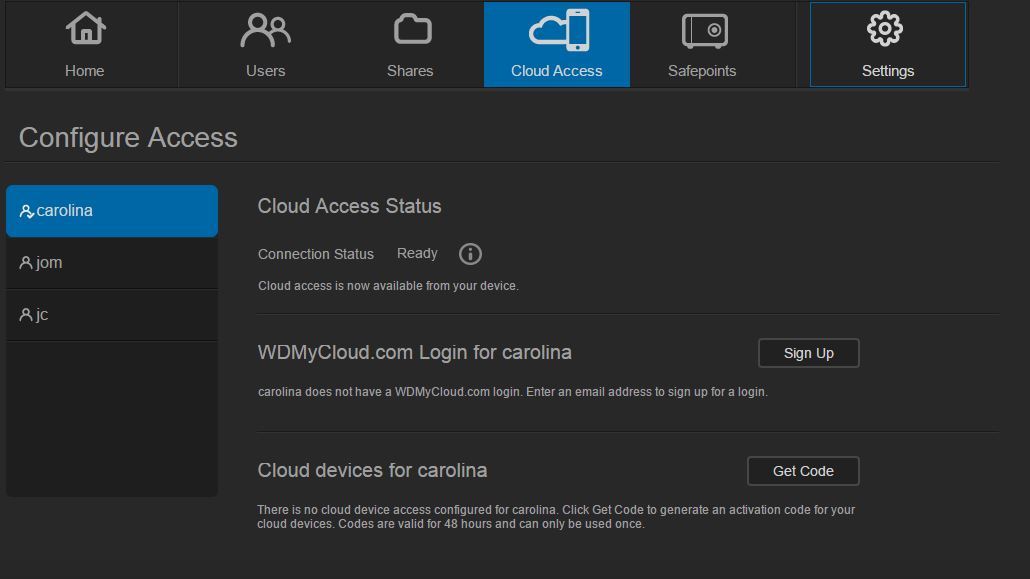
Task: Click the Home house icon
Action: click(x=85, y=28)
